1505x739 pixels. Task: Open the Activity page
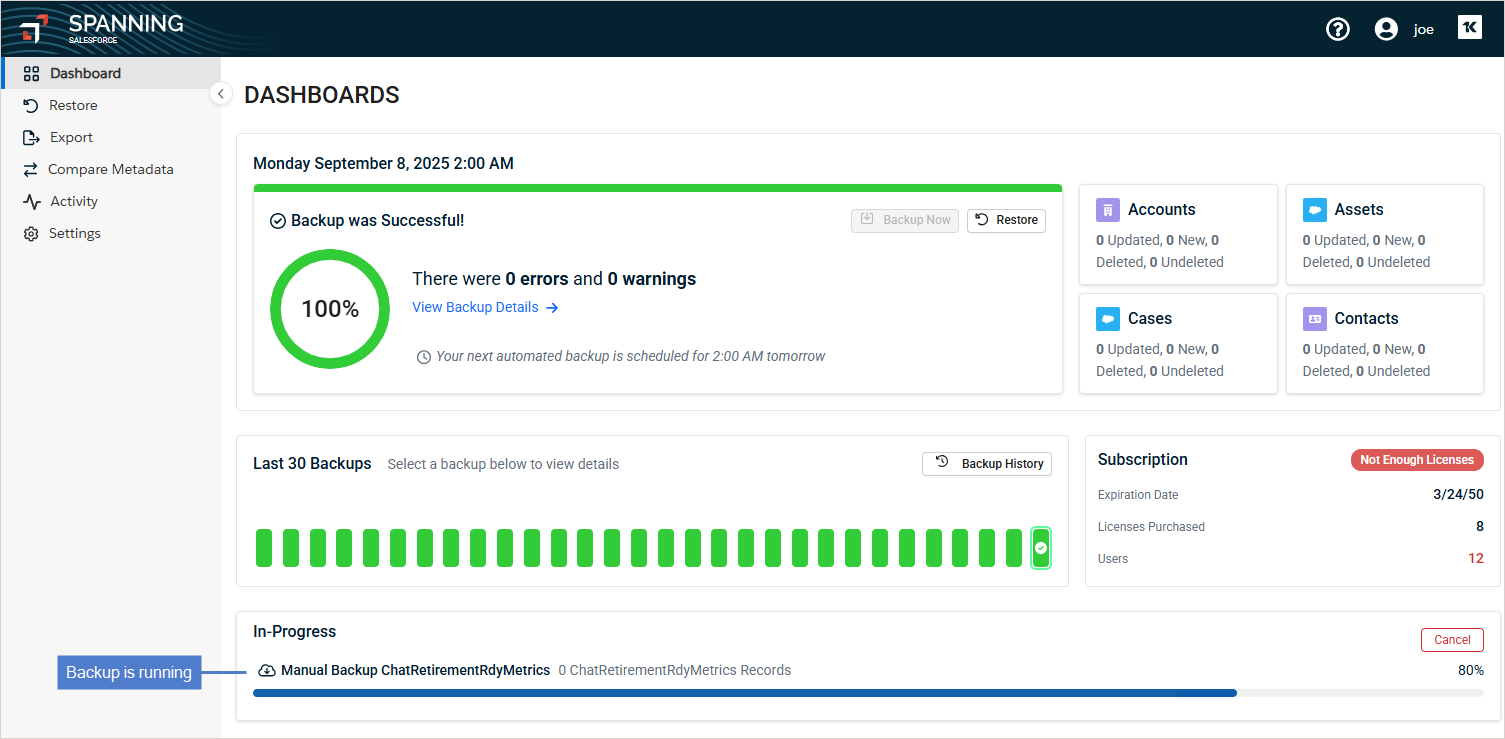(x=74, y=201)
